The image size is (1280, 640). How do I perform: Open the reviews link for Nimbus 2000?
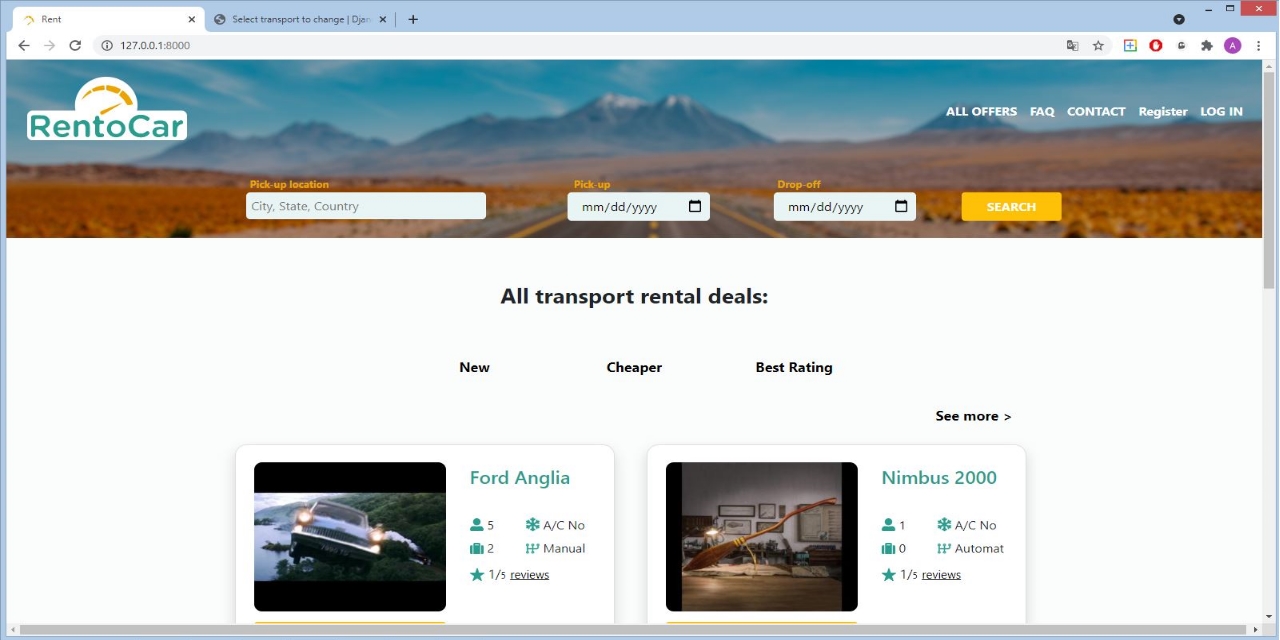pos(940,574)
